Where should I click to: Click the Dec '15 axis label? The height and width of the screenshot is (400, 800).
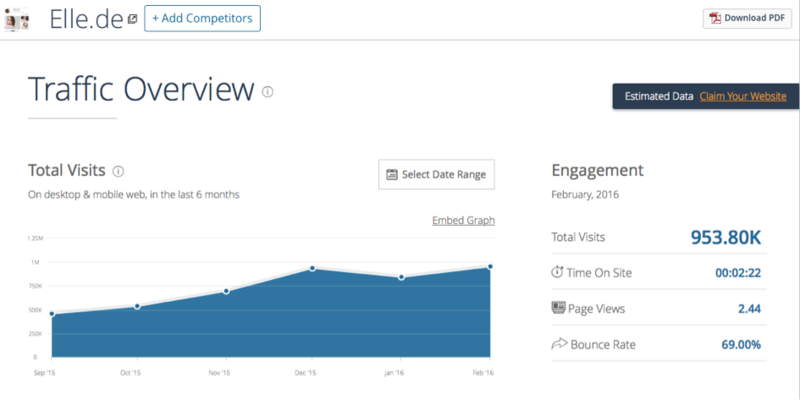pyautogui.click(x=306, y=373)
